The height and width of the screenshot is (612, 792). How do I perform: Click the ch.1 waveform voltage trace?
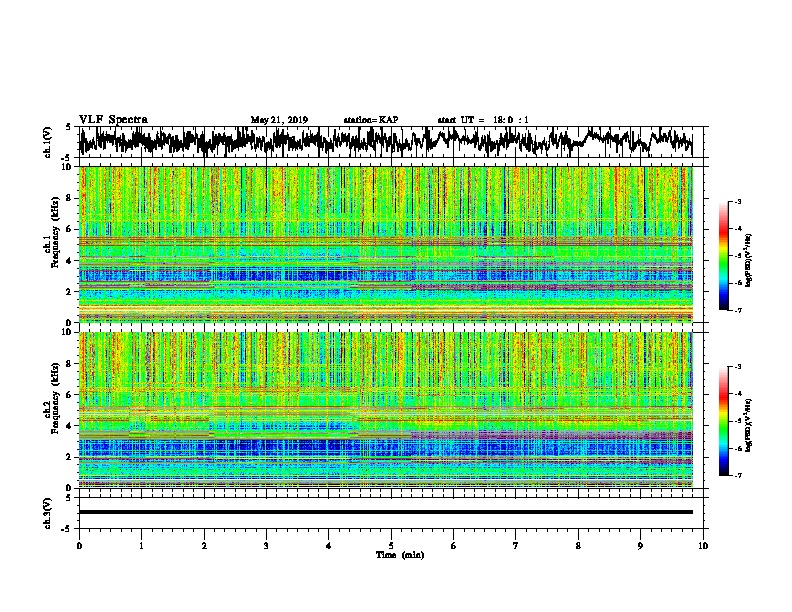[x=385, y=141]
